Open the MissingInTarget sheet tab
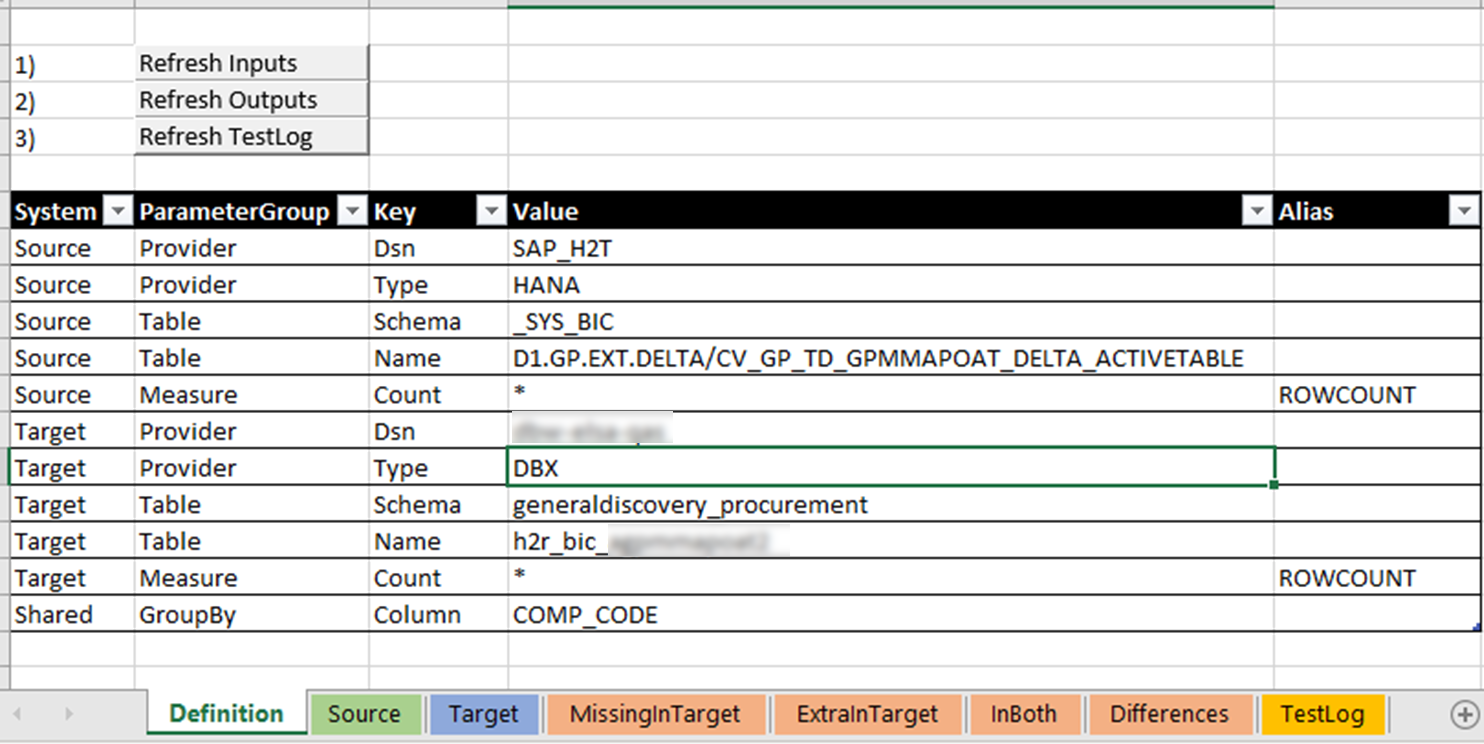The height and width of the screenshot is (744, 1484). (655, 714)
